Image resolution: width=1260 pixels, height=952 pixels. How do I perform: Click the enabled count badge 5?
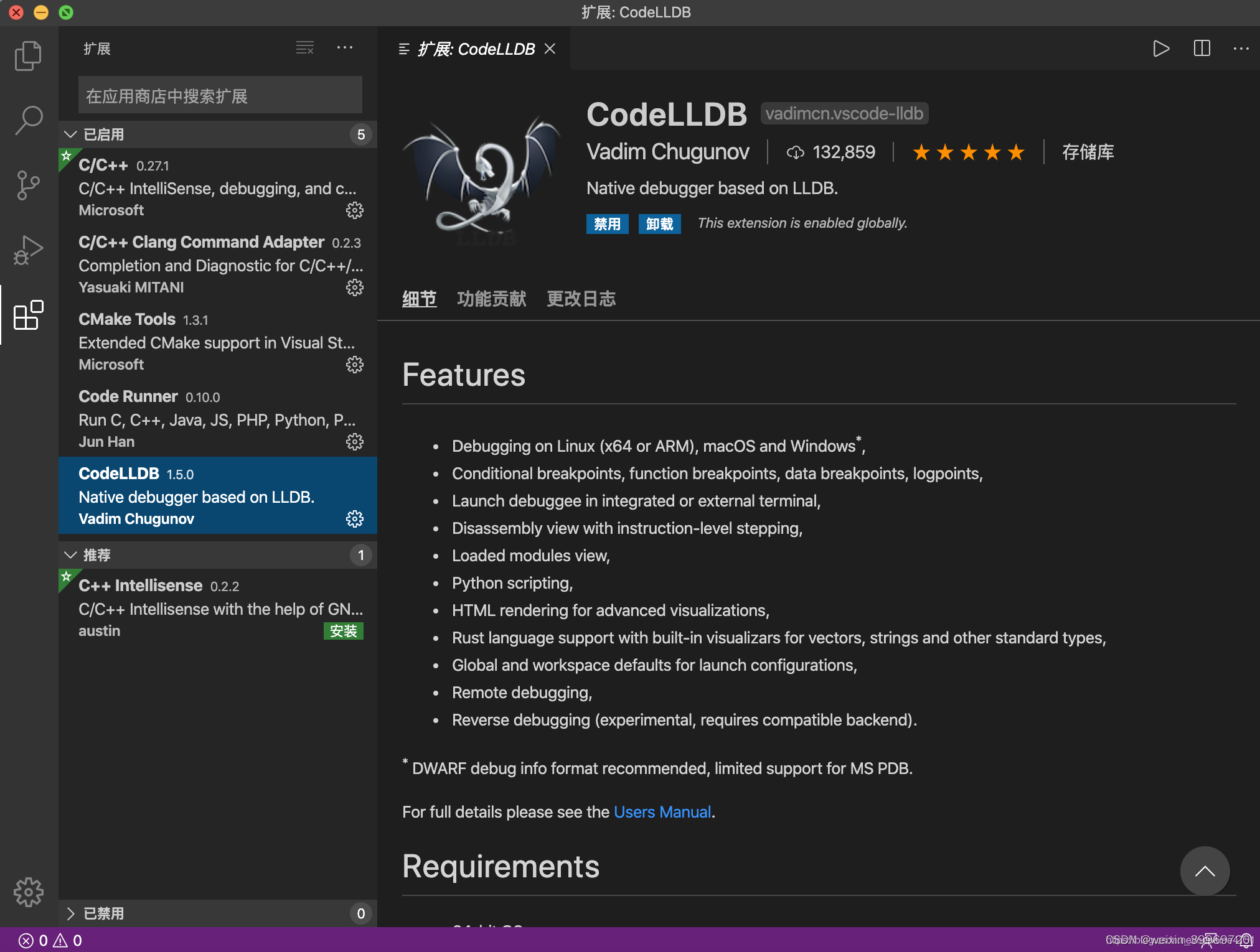(x=360, y=134)
